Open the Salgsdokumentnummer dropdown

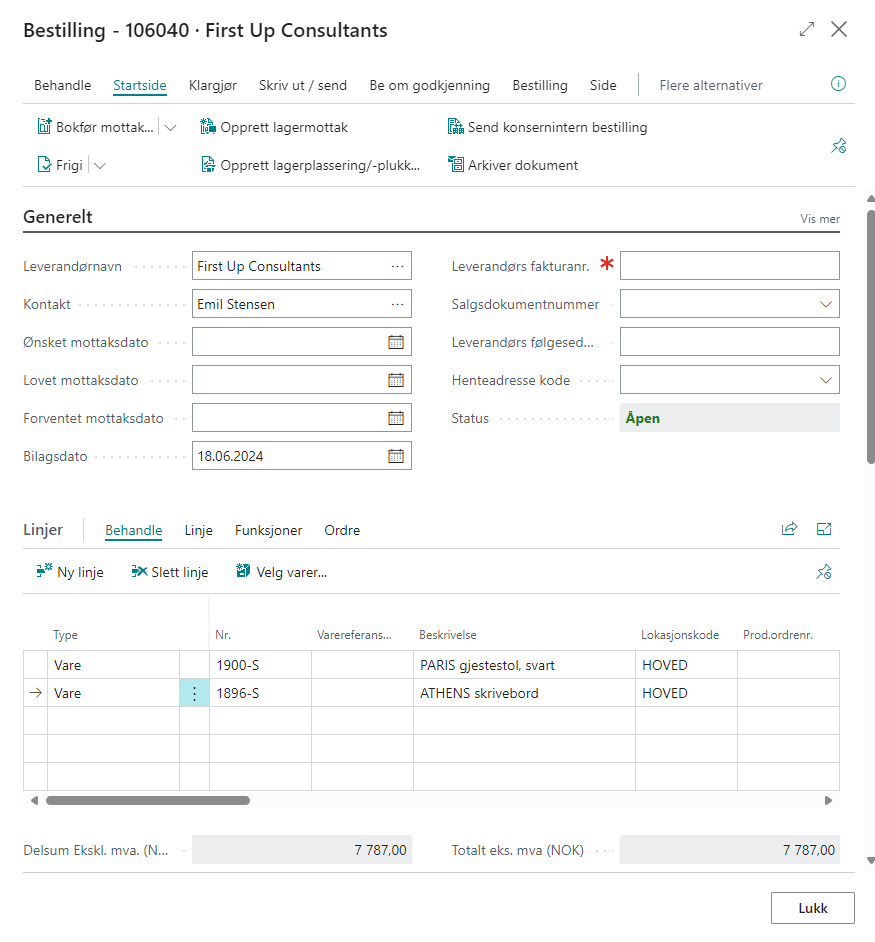826,304
